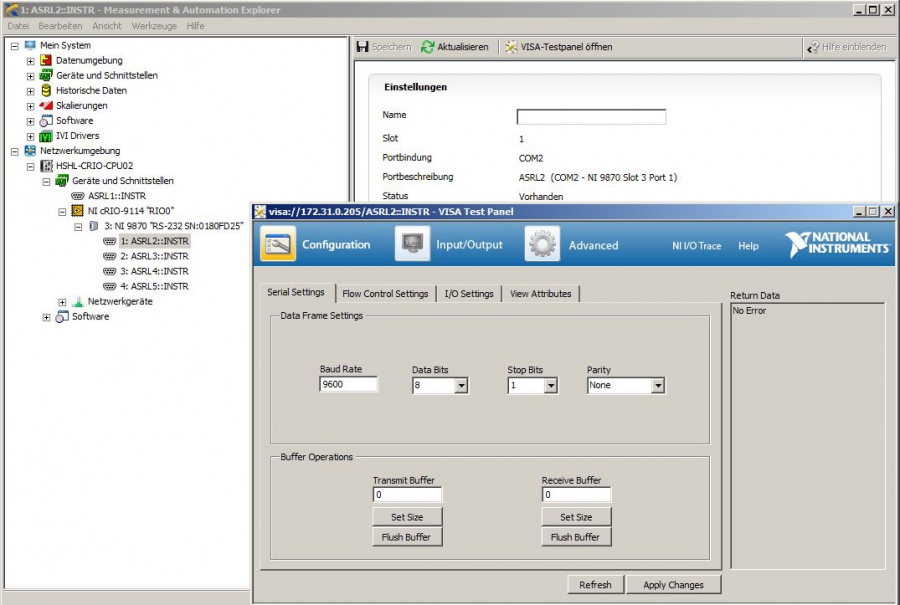Click the Aktualisieren refresh icon
This screenshot has height=605, width=900.
click(x=428, y=47)
